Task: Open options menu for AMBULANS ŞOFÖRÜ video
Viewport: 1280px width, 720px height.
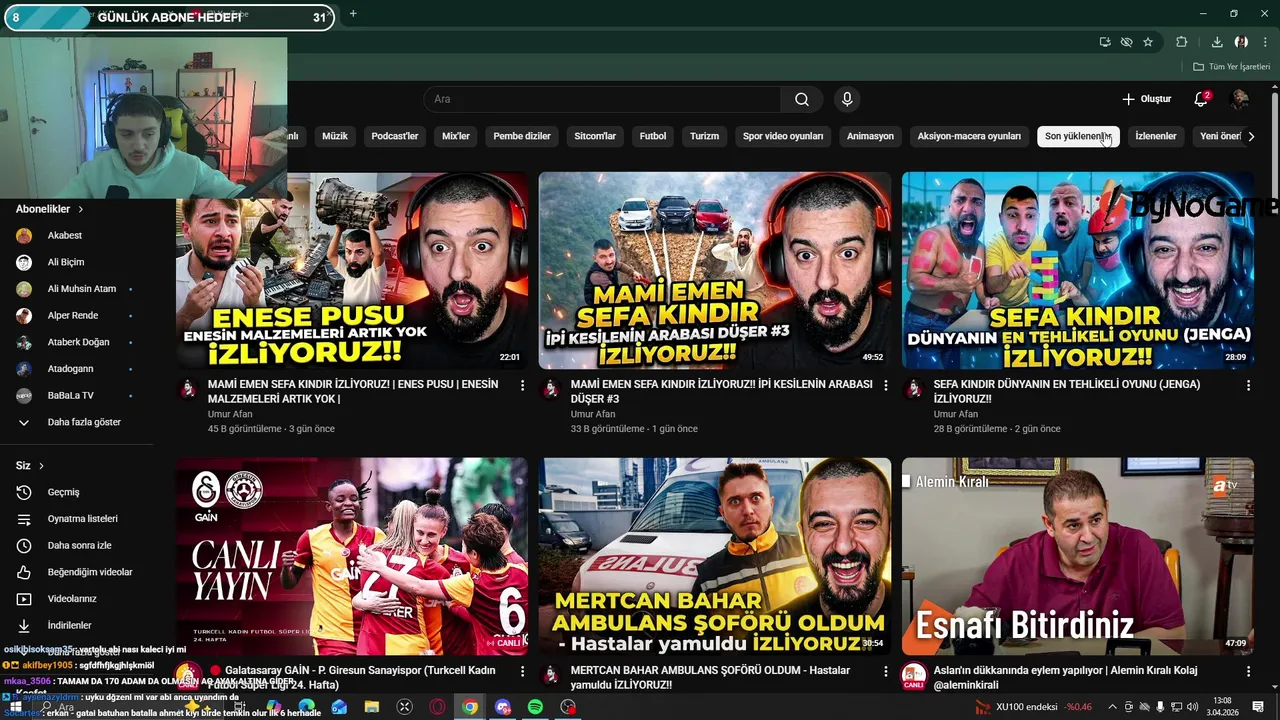Action: coord(885,671)
